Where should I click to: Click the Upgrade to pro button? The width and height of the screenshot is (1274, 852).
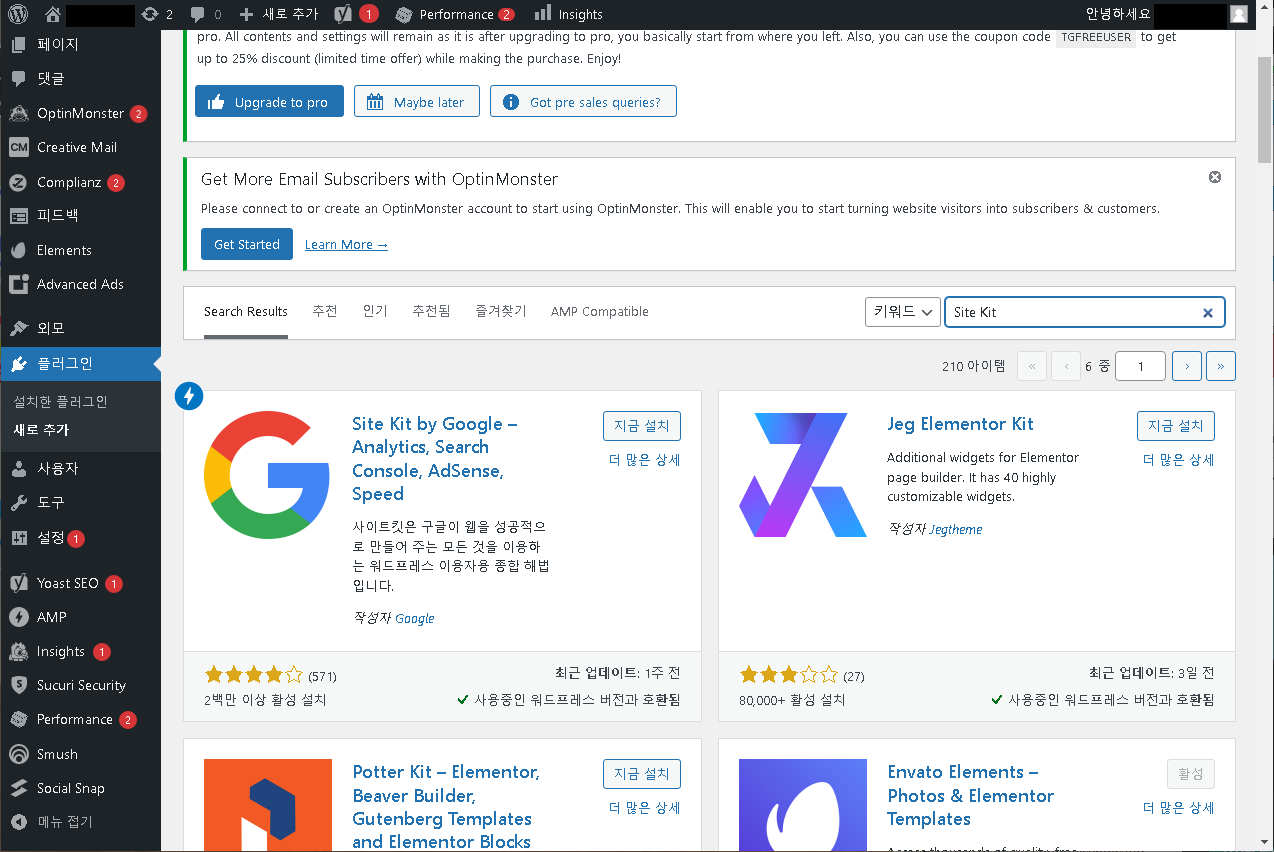(x=269, y=102)
